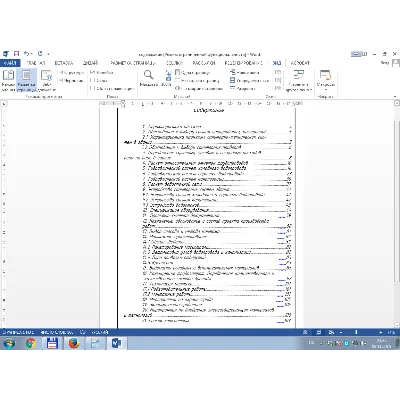Click Word application icon in title bar

pos(6,54)
